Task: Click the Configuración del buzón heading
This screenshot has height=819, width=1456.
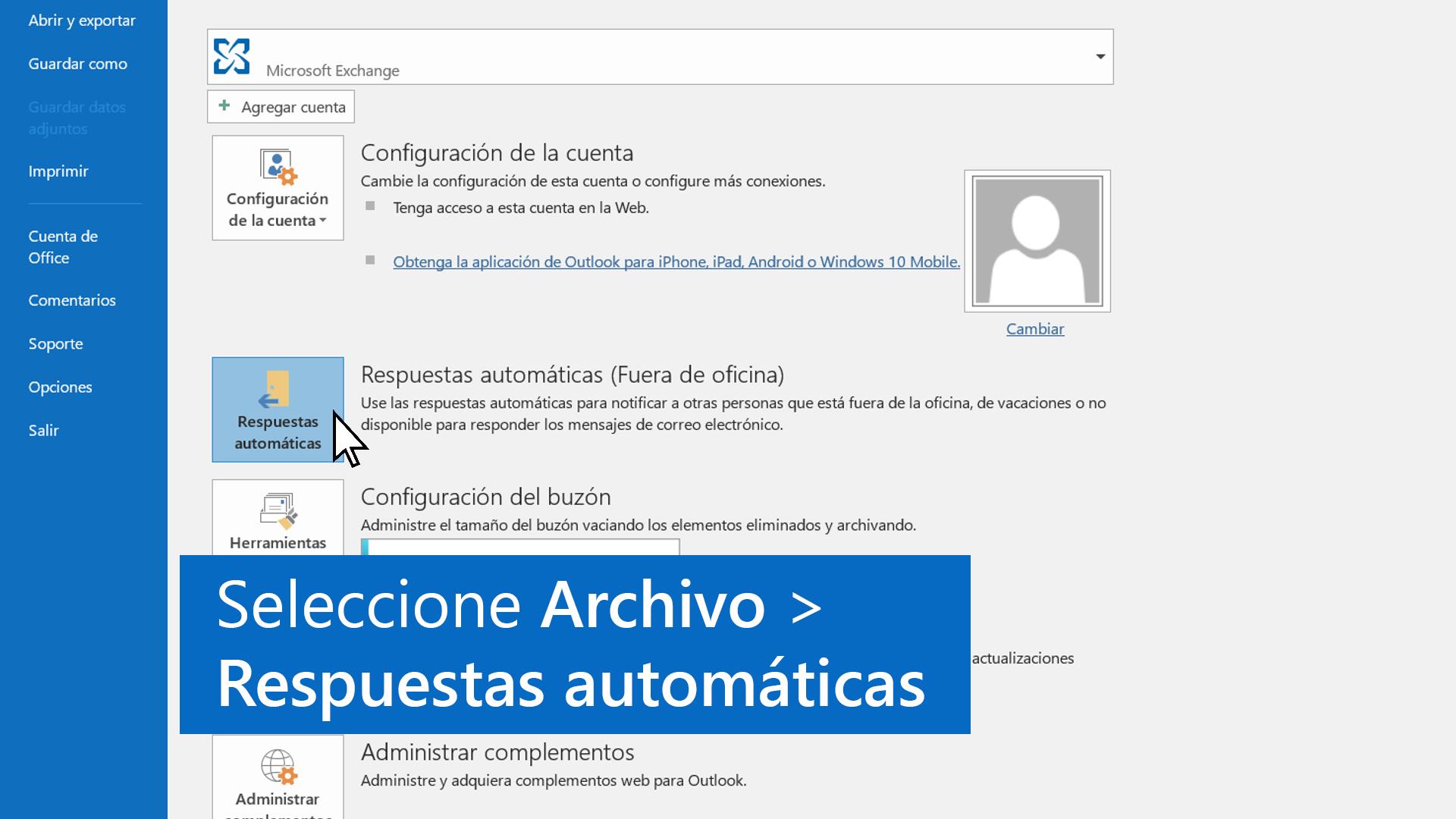Action: (485, 497)
